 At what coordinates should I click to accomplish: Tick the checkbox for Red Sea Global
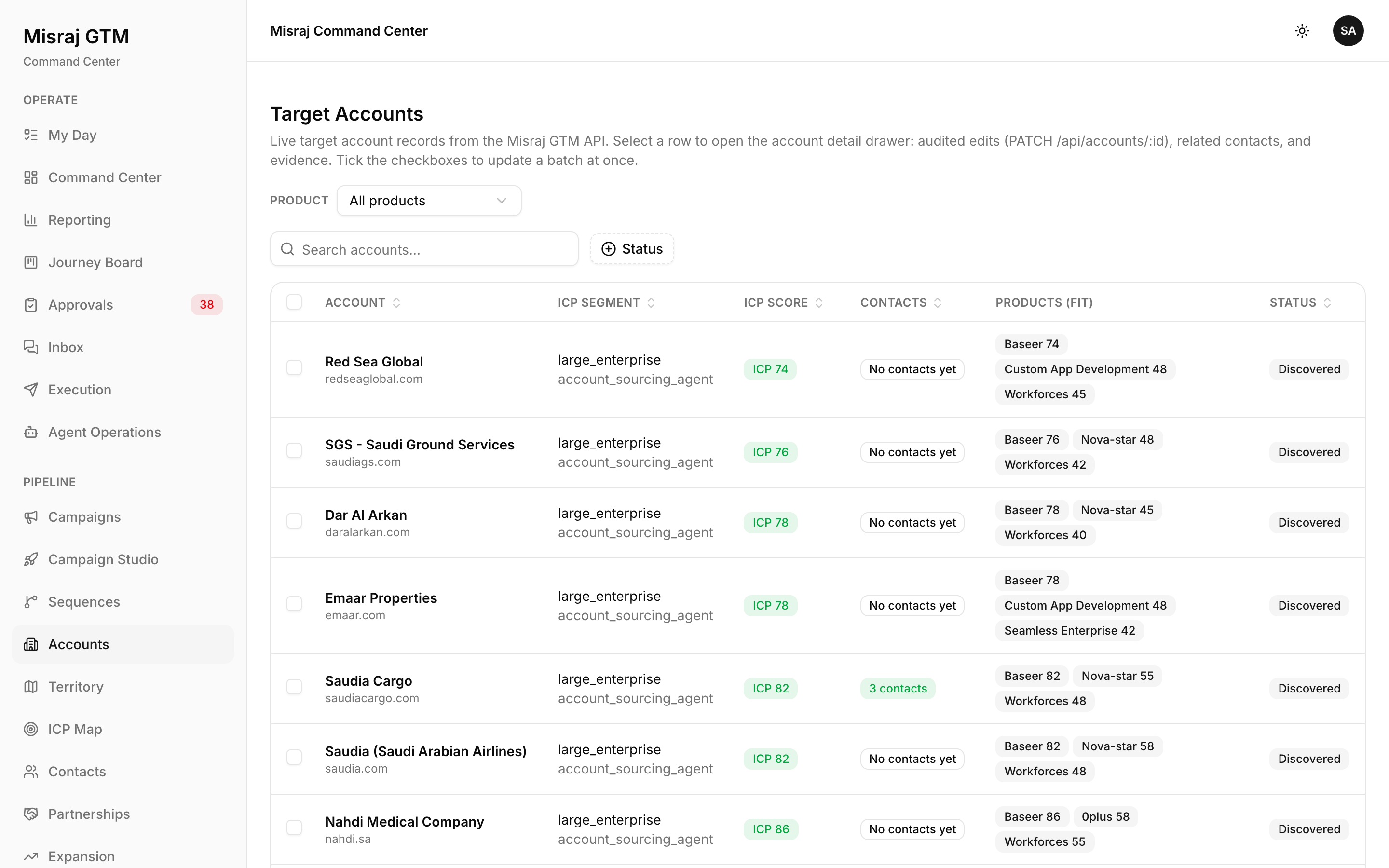(x=294, y=367)
